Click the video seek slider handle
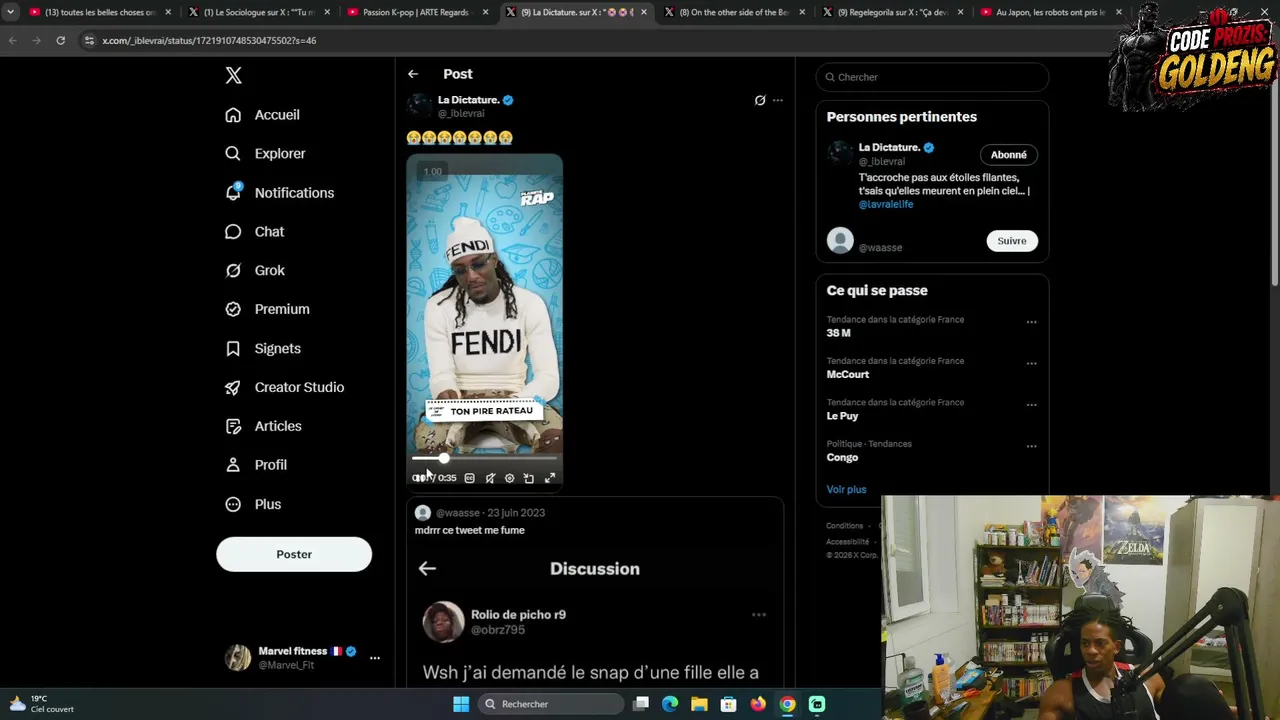Image resolution: width=1280 pixels, height=720 pixels. click(x=444, y=459)
